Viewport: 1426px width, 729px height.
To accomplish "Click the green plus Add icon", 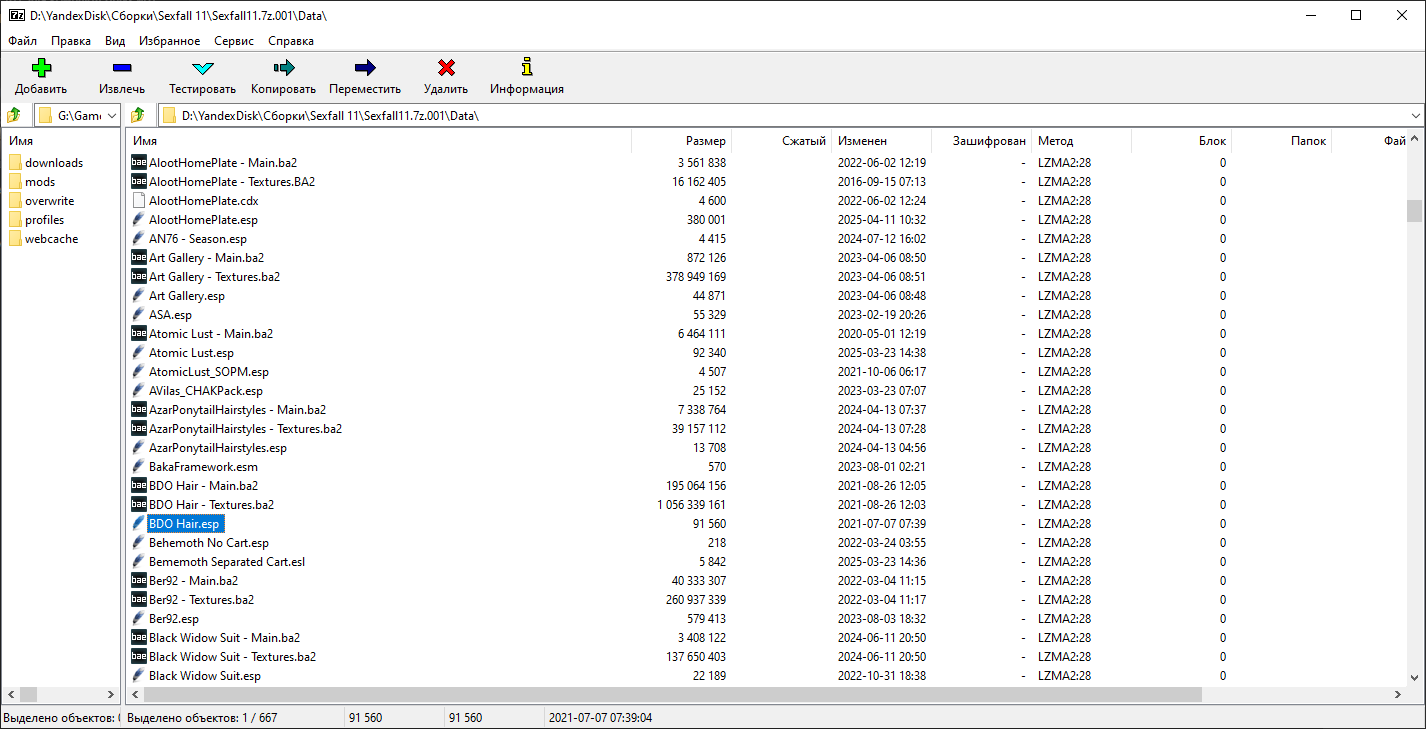I will 40,68.
